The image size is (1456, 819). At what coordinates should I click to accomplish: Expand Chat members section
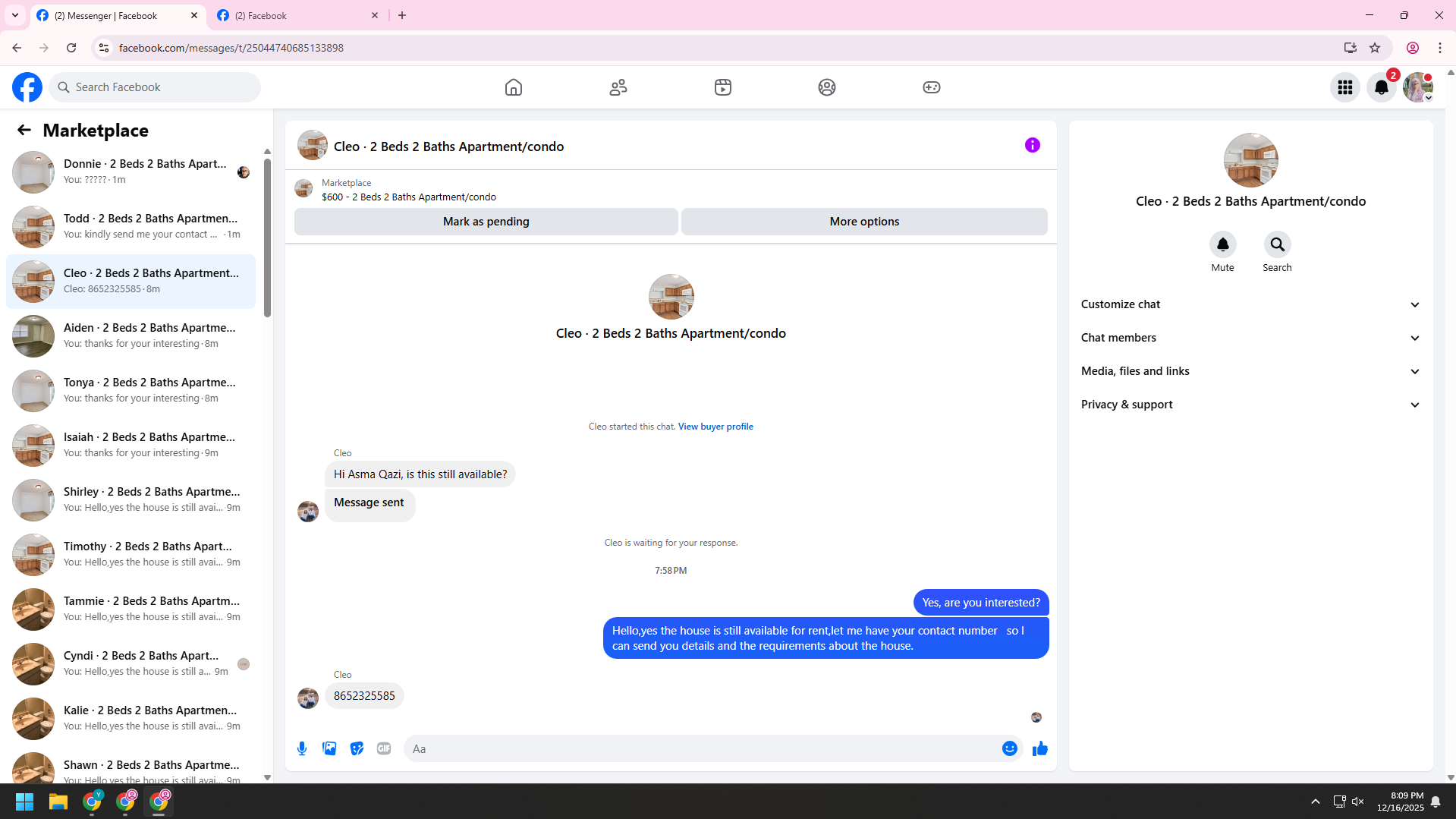1250,338
